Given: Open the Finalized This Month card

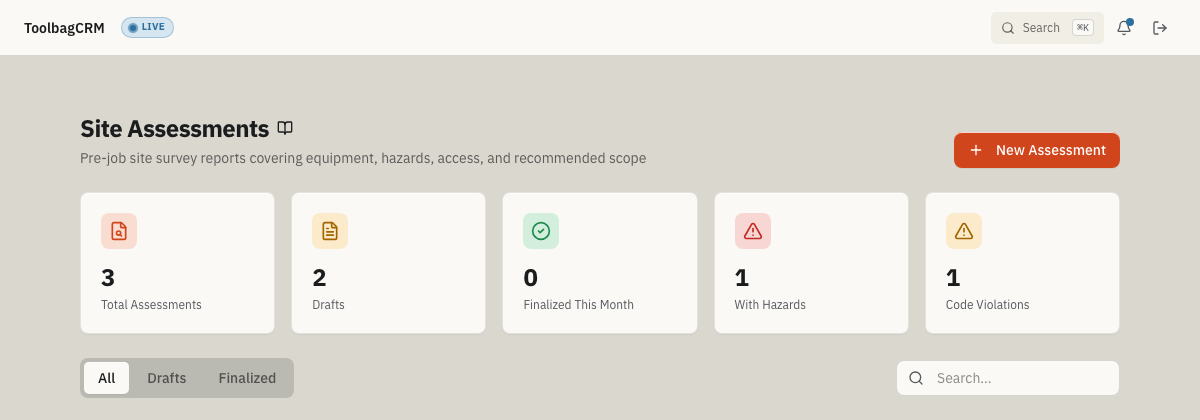Looking at the screenshot, I should point(600,263).
